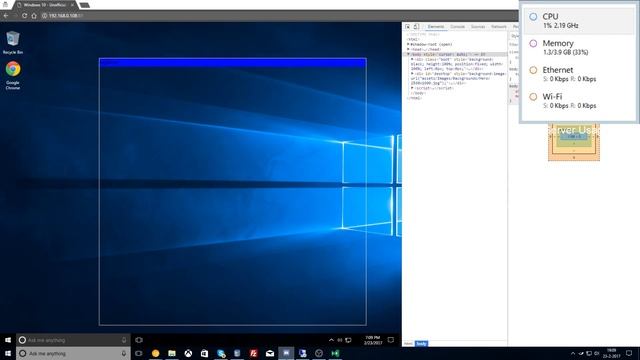Select the html breadcrumb in DevTools

pos(409,344)
